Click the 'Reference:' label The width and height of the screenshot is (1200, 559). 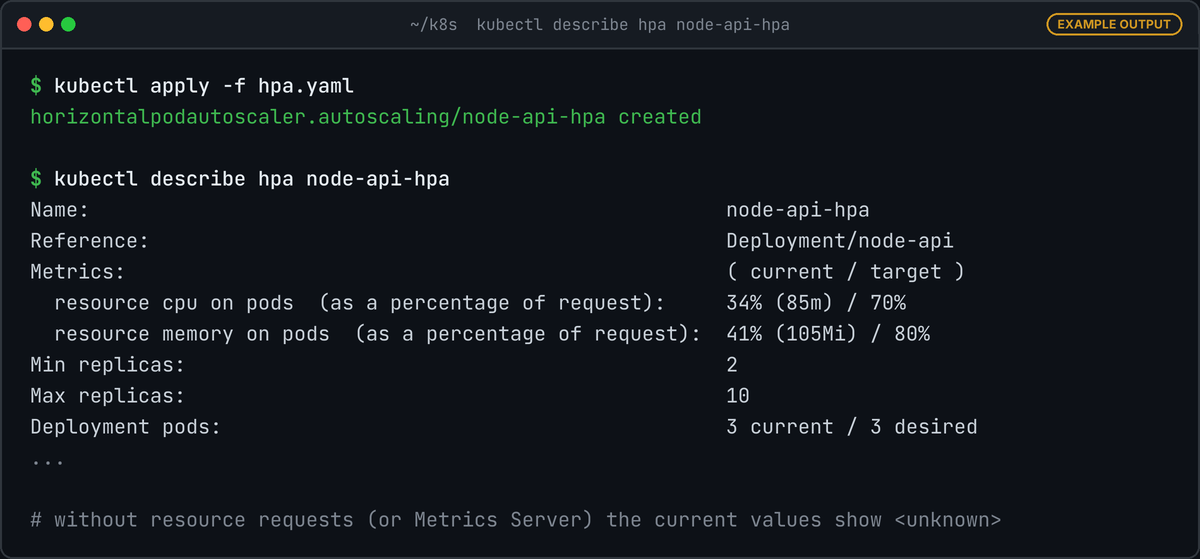(x=90, y=241)
